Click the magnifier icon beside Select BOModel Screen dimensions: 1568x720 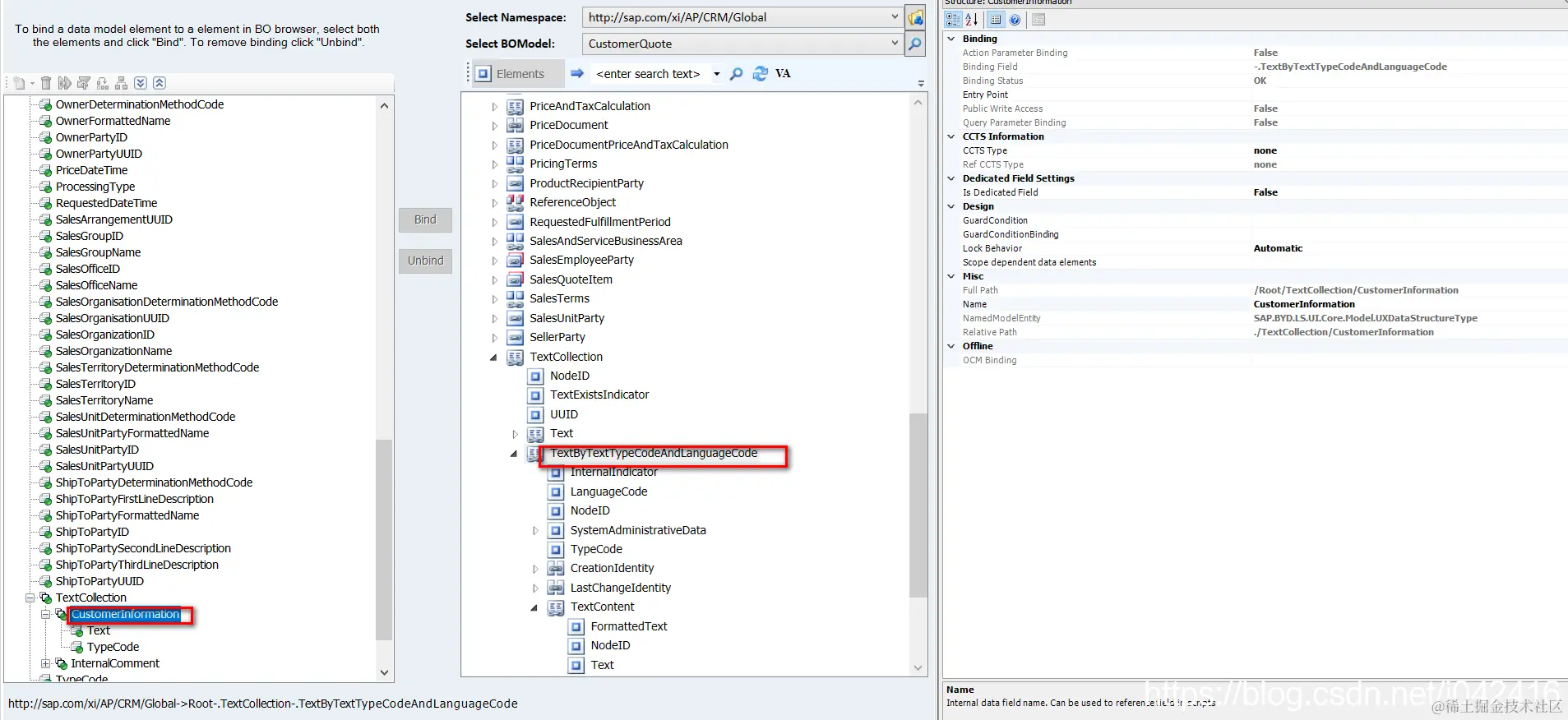(915, 44)
